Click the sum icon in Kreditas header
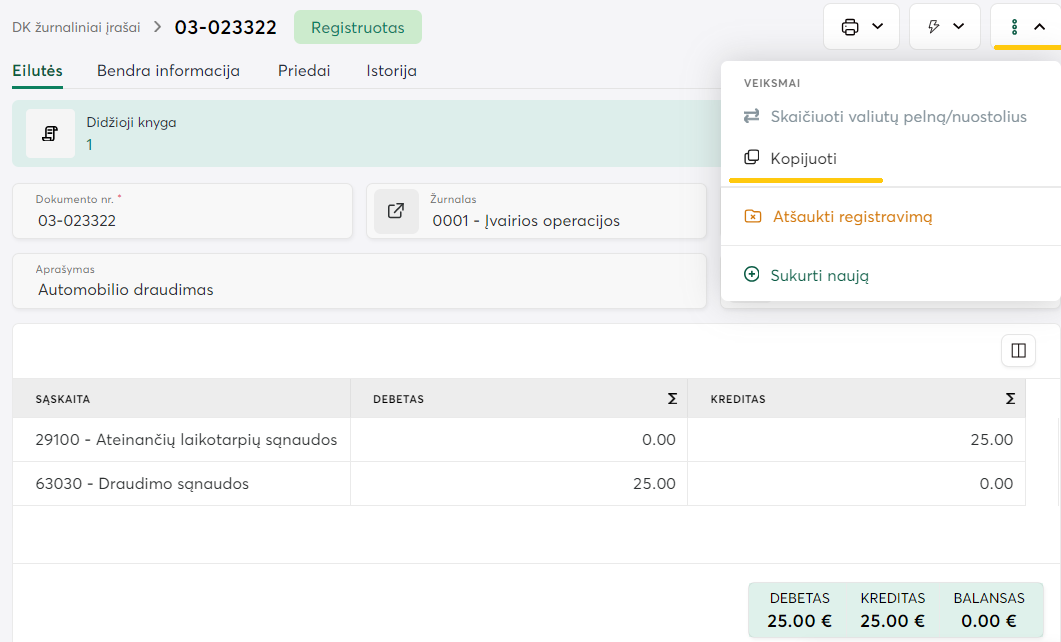Image resolution: width=1061 pixels, height=642 pixels. pyautogui.click(x=1011, y=399)
